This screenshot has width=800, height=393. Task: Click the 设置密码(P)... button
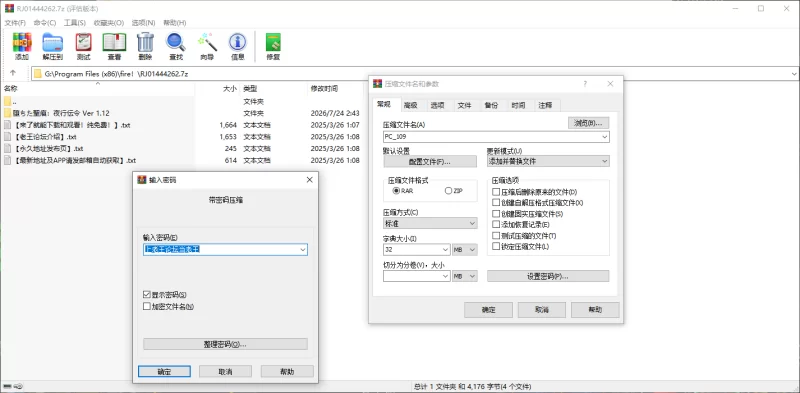coord(548,276)
